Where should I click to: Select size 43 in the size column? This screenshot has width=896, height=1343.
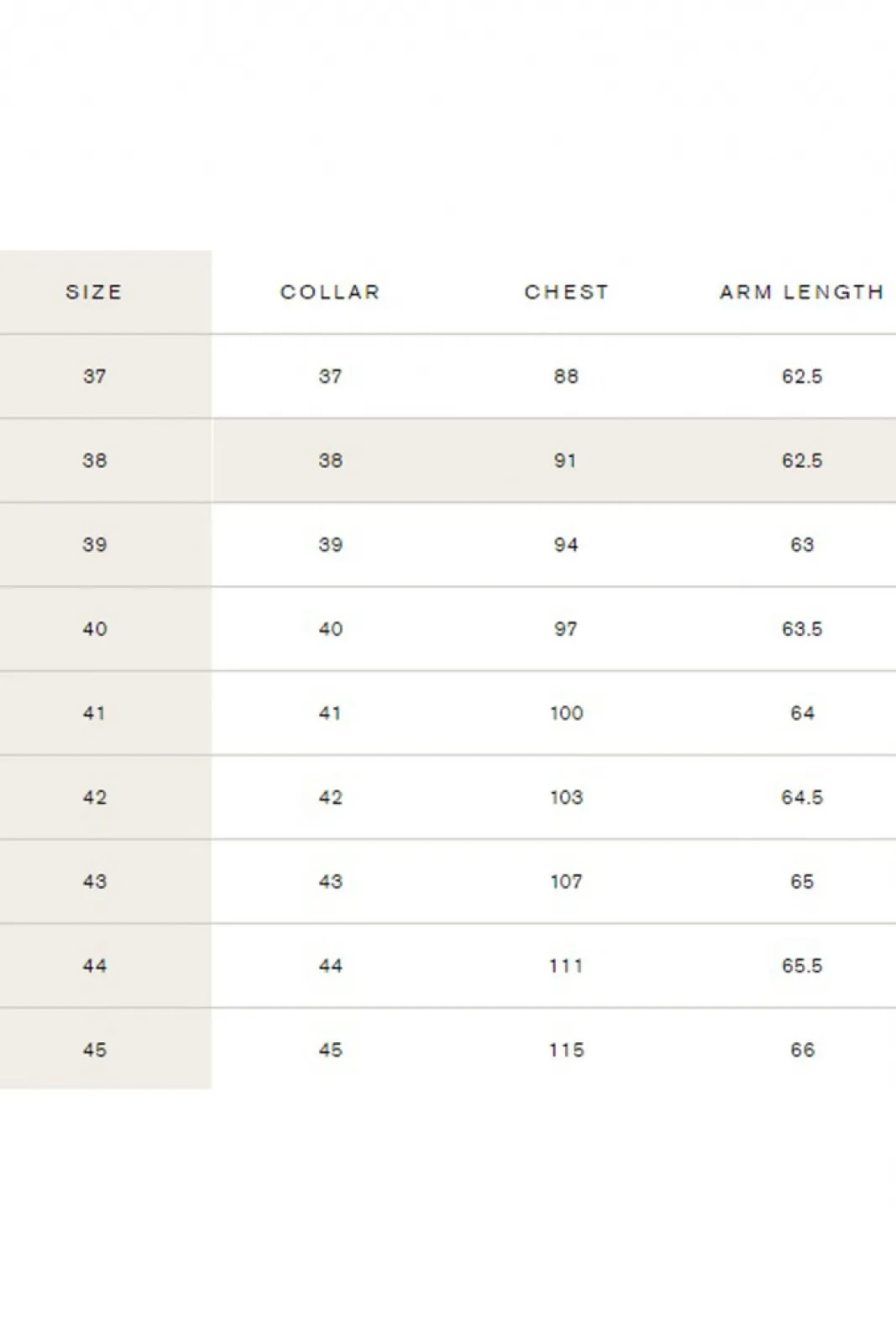point(94,881)
